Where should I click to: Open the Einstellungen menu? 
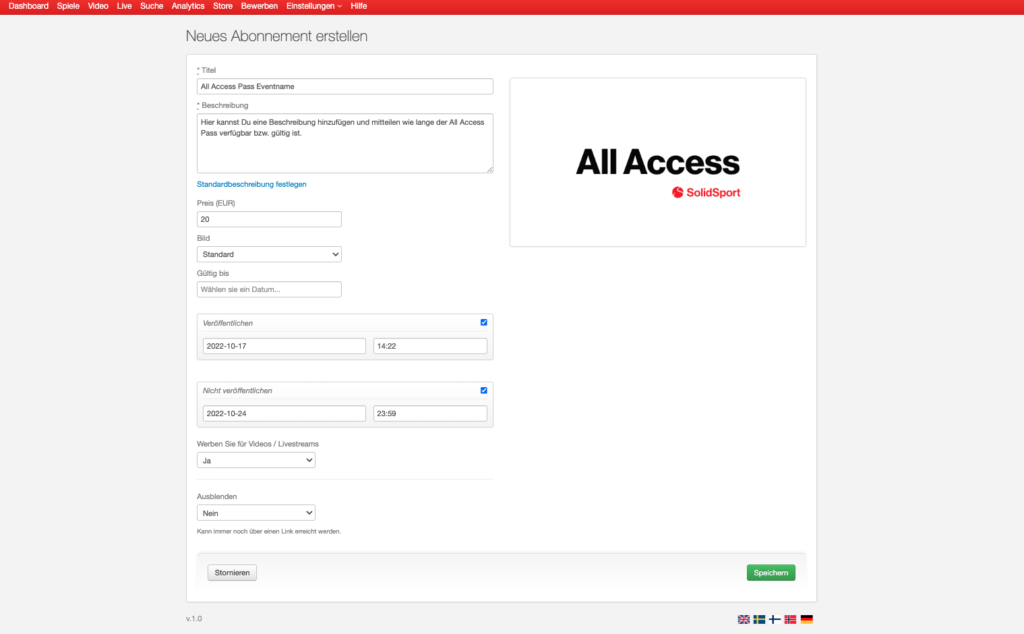(x=313, y=6)
